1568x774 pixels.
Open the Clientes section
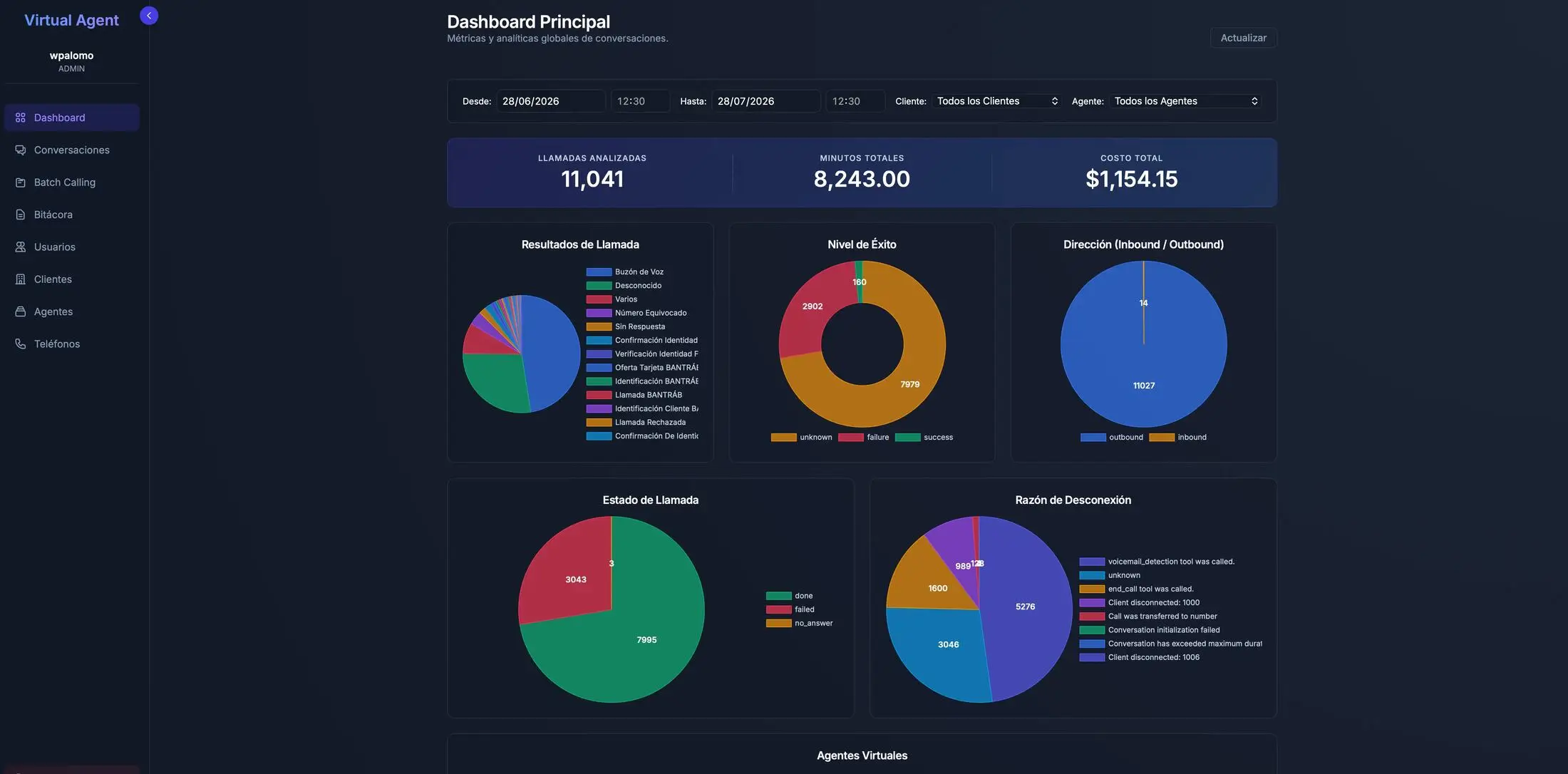(71, 279)
